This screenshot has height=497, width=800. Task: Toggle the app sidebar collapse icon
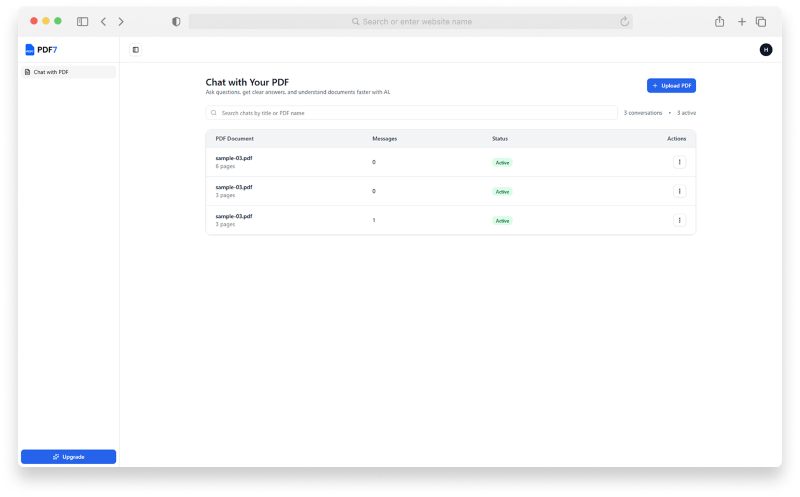tap(136, 50)
